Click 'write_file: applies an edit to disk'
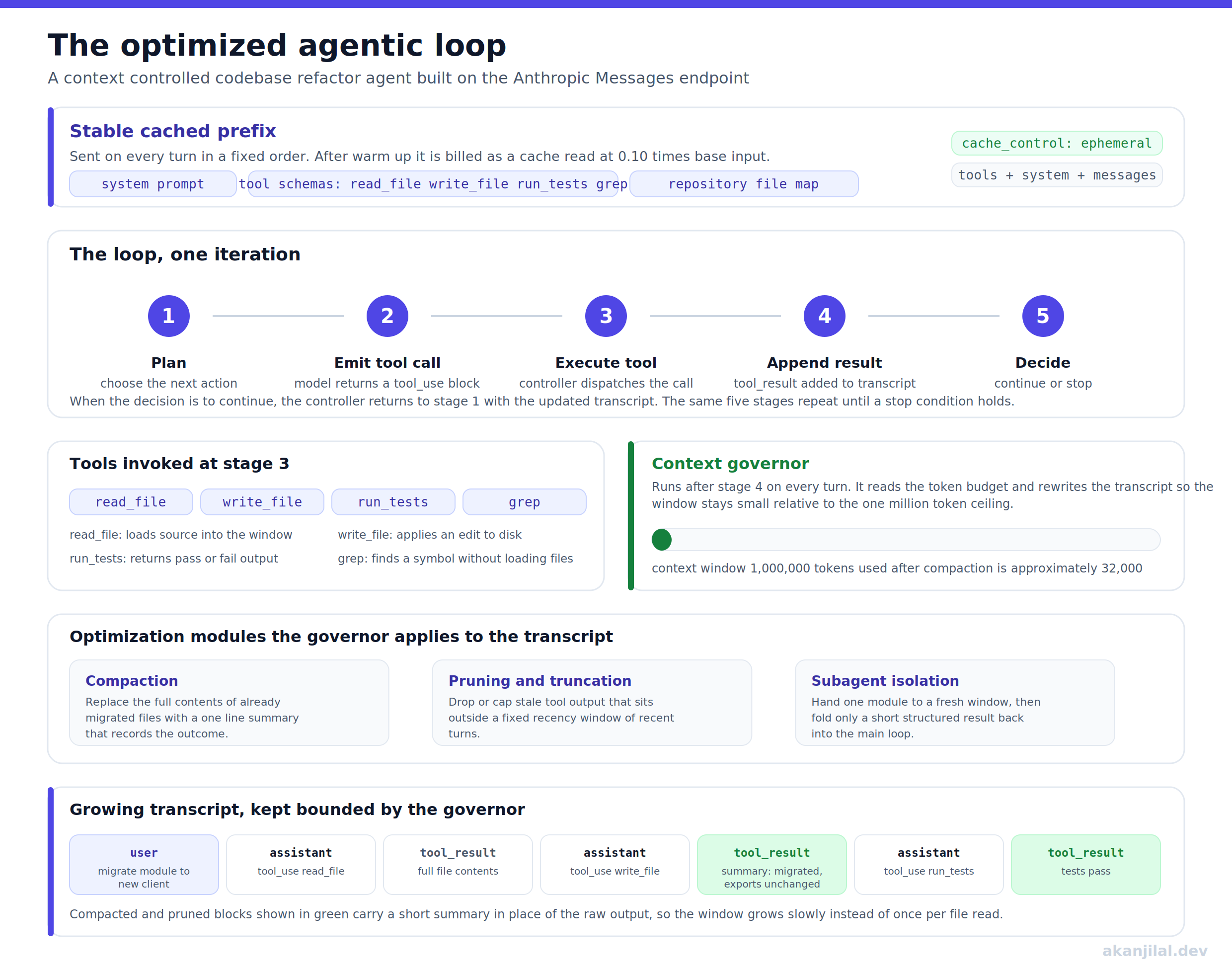This screenshot has width=1232, height=974. tap(429, 534)
